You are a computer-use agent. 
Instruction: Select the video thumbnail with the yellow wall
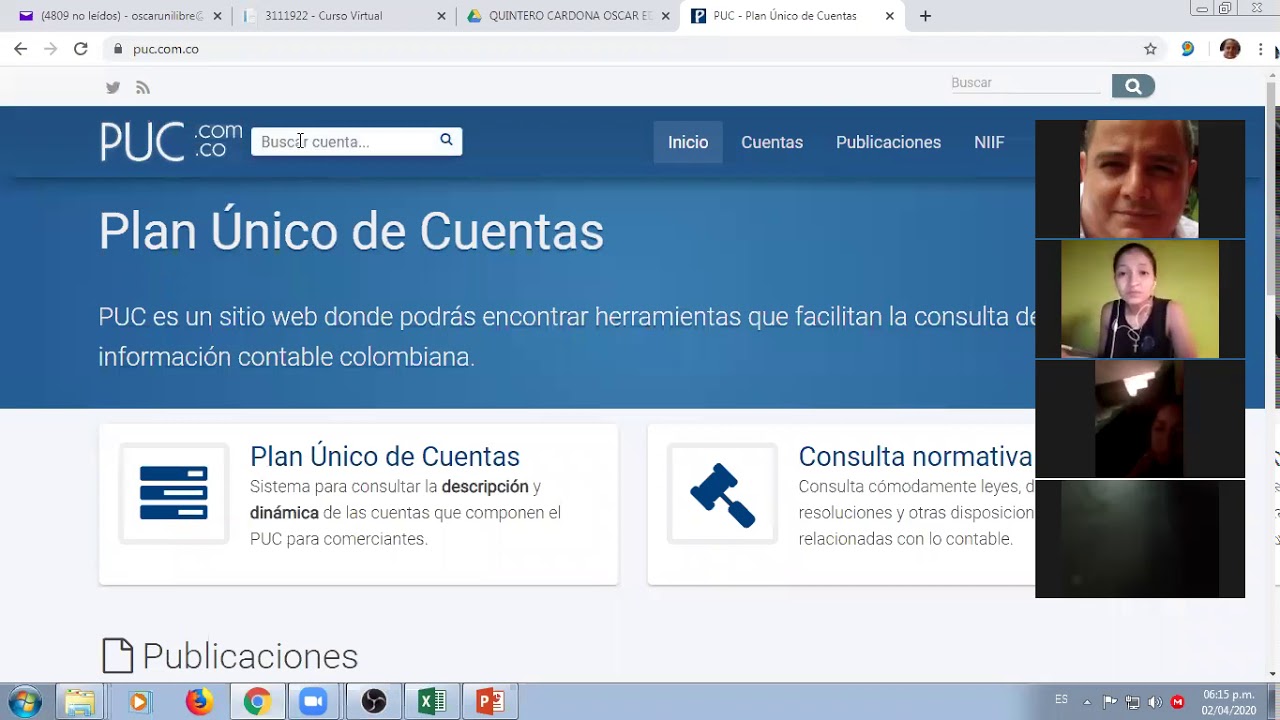[x=1140, y=299]
